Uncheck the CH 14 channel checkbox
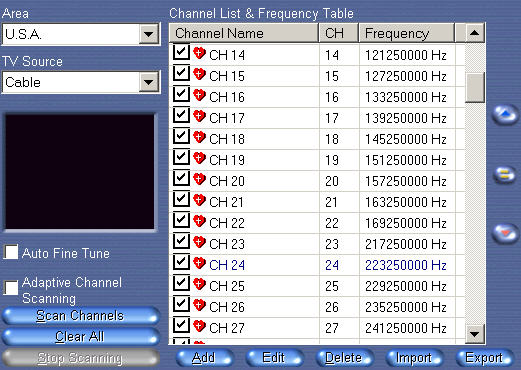 [181, 52]
